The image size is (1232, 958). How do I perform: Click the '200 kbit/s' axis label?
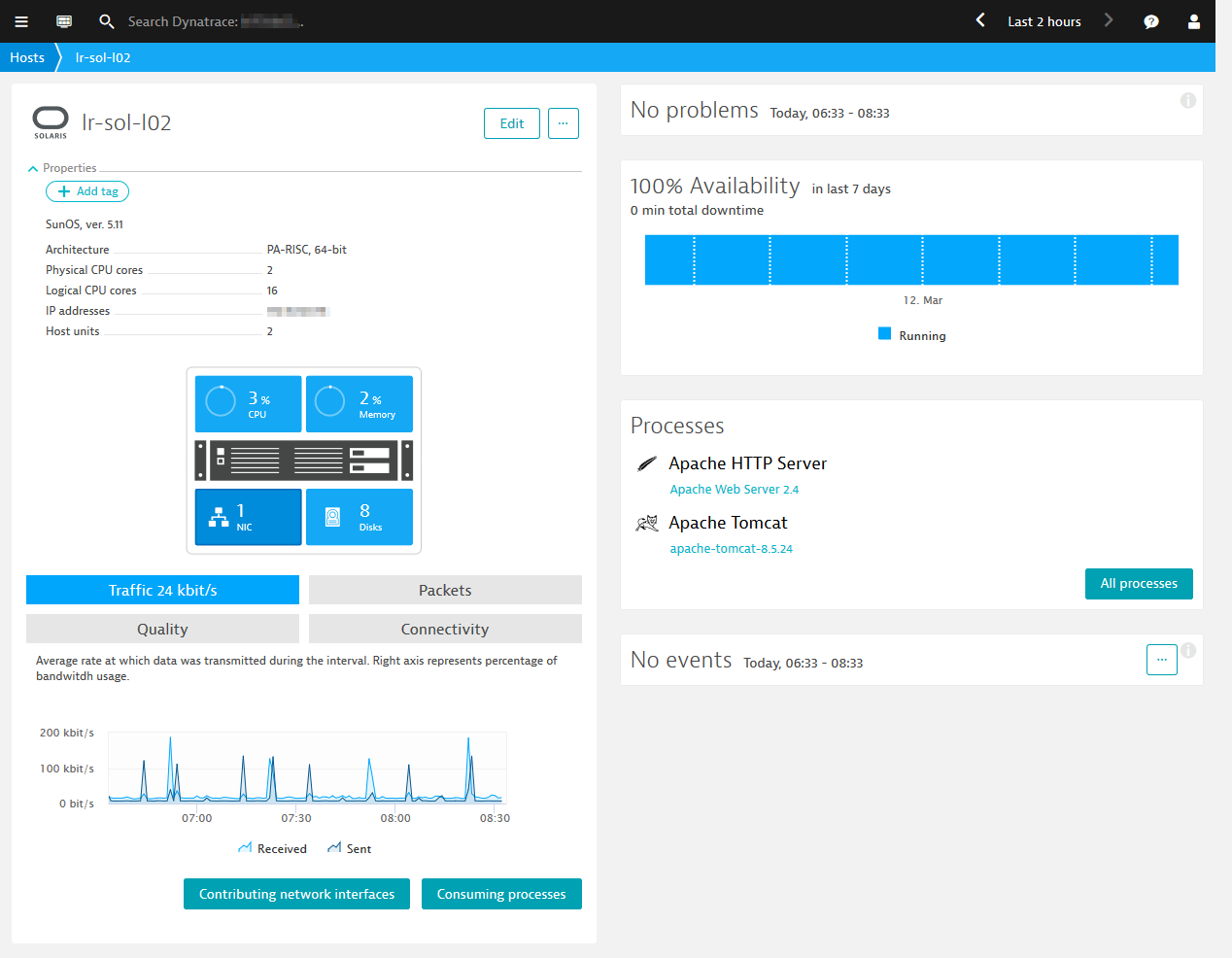point(67,733)
